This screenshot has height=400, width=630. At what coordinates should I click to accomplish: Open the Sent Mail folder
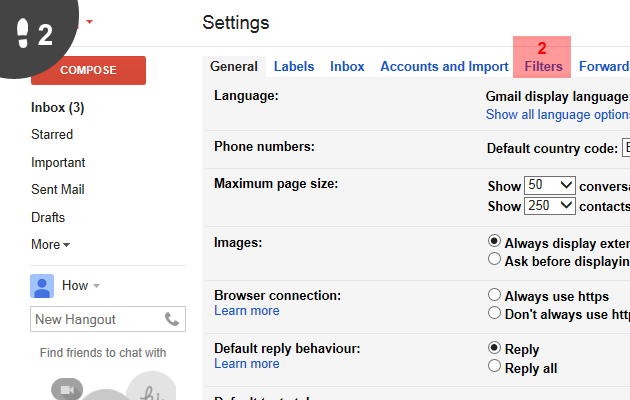[58, 190]
